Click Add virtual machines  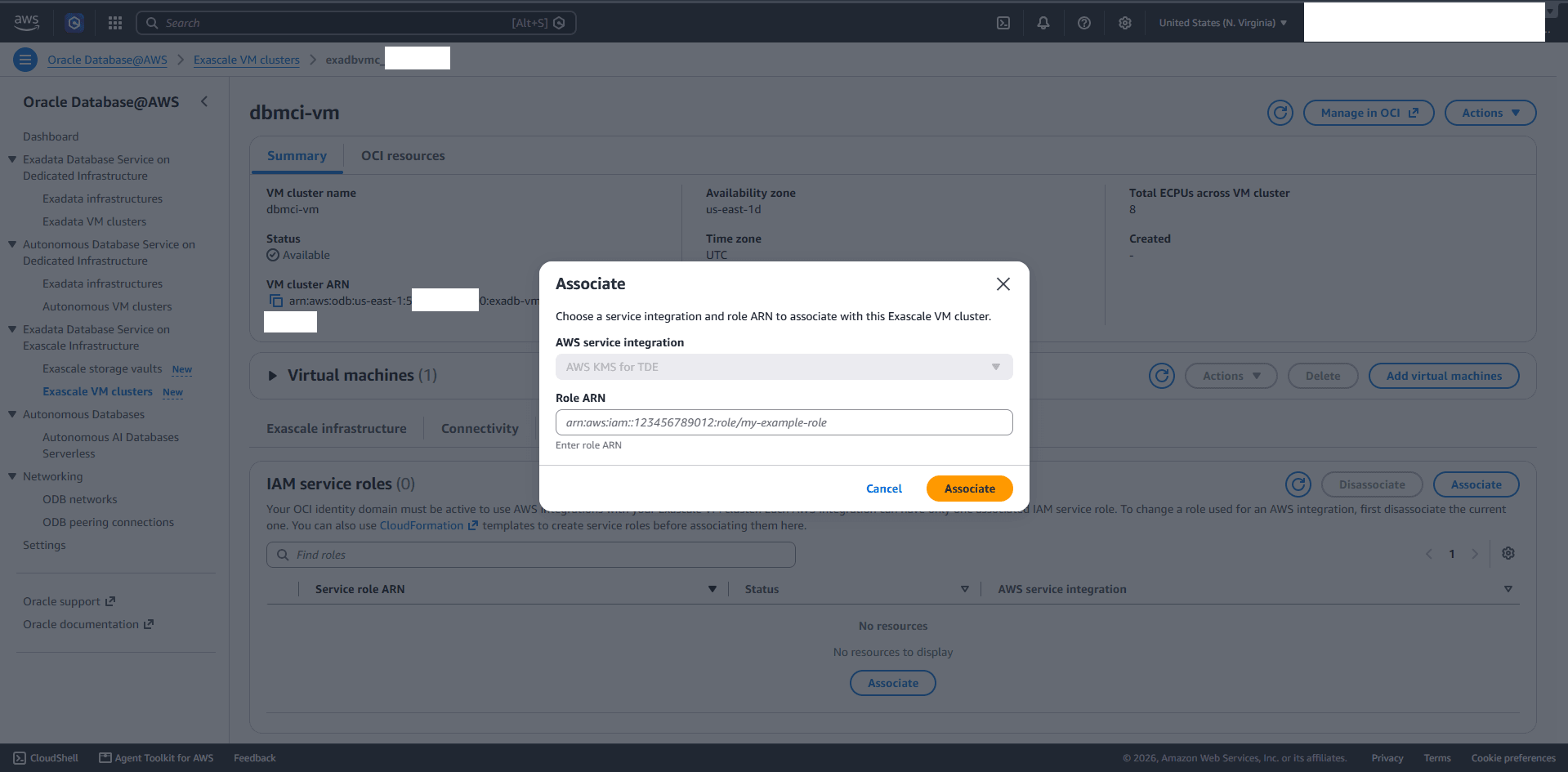(1444, 376)
